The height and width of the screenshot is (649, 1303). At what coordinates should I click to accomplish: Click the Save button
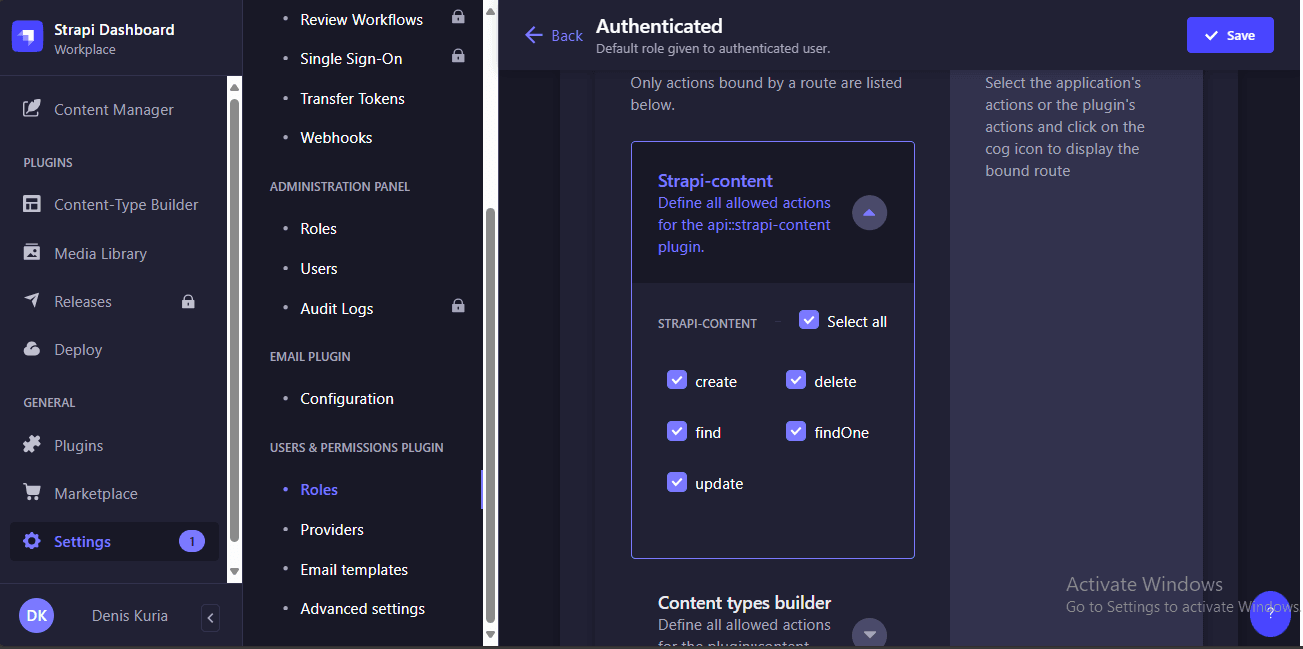point(1230,35)
